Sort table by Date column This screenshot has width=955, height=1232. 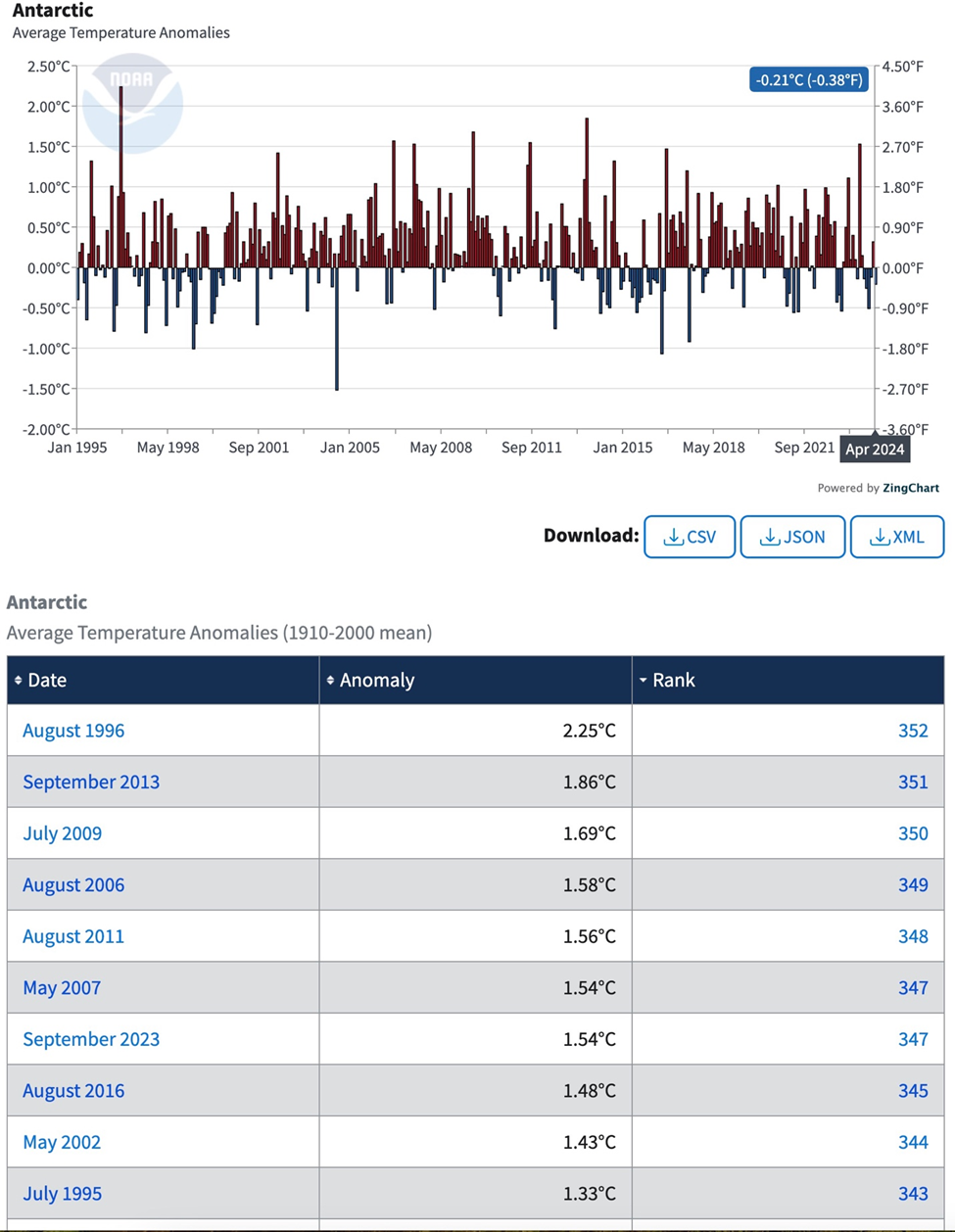click(46, 680)
